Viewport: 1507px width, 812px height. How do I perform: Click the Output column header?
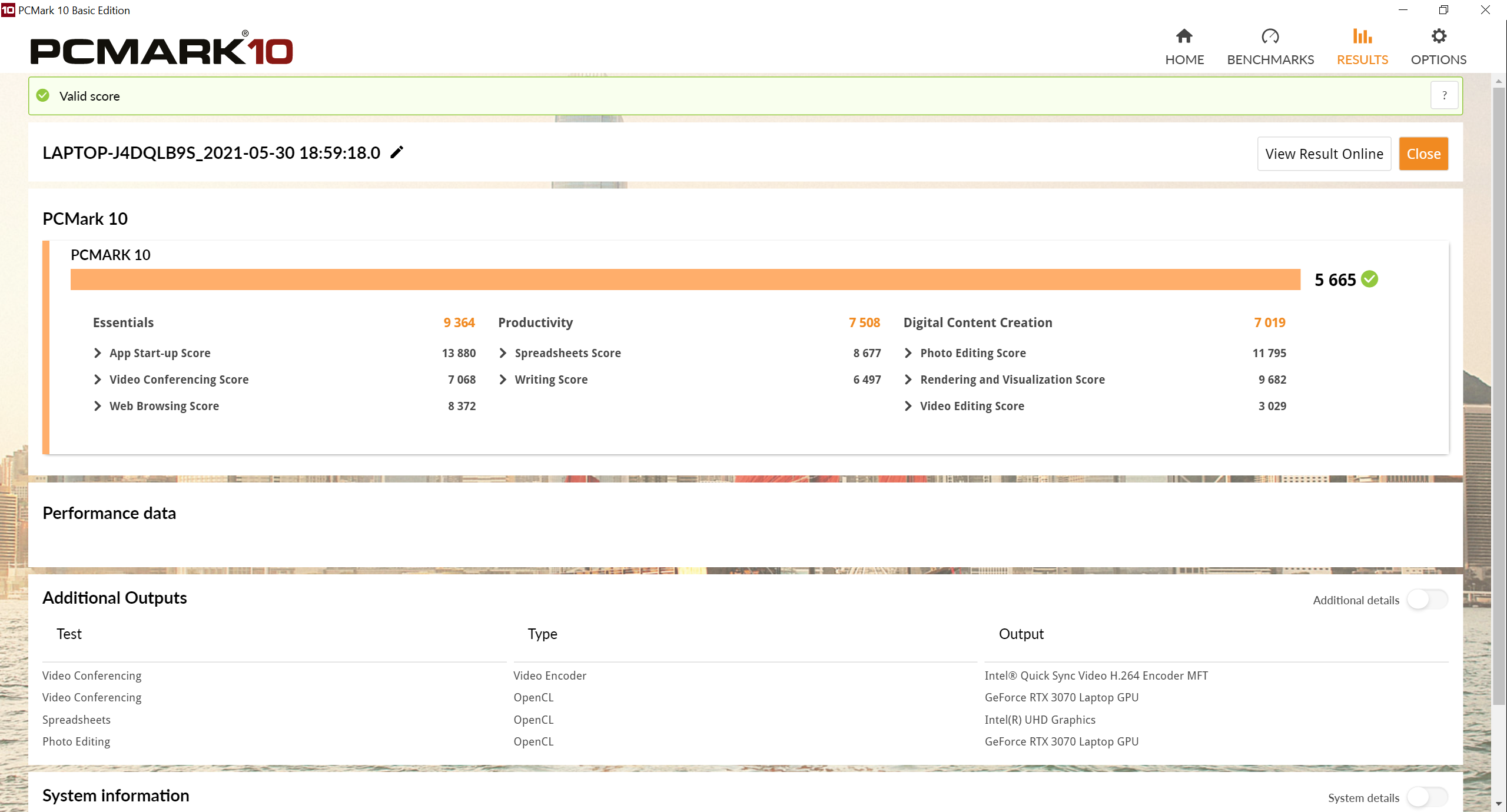pyautogui.click(x=1021, y=634)
